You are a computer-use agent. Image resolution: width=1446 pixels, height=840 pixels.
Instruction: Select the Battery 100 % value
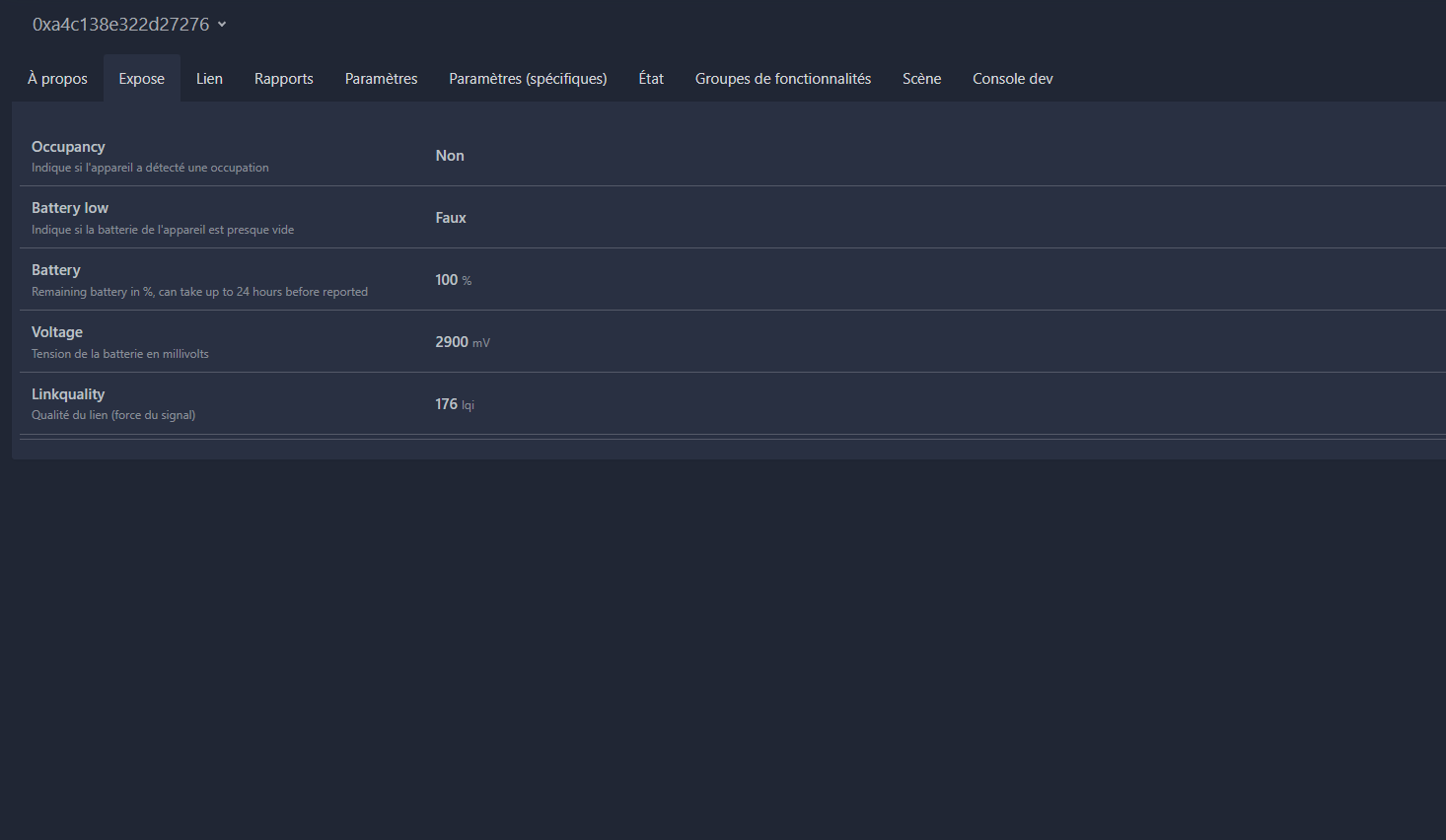(454, 280)
